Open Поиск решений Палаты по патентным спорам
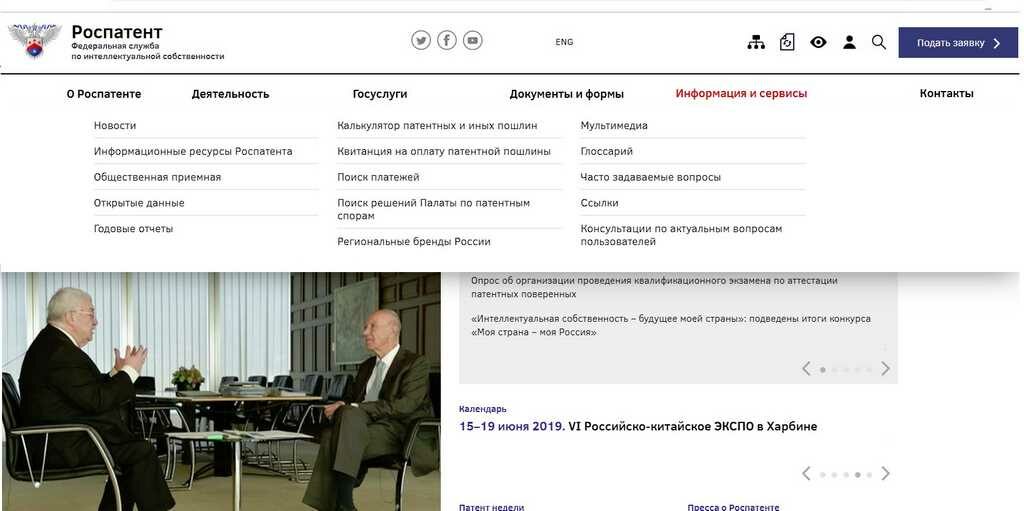1024x511 pixels. click(x=434, y=209)
